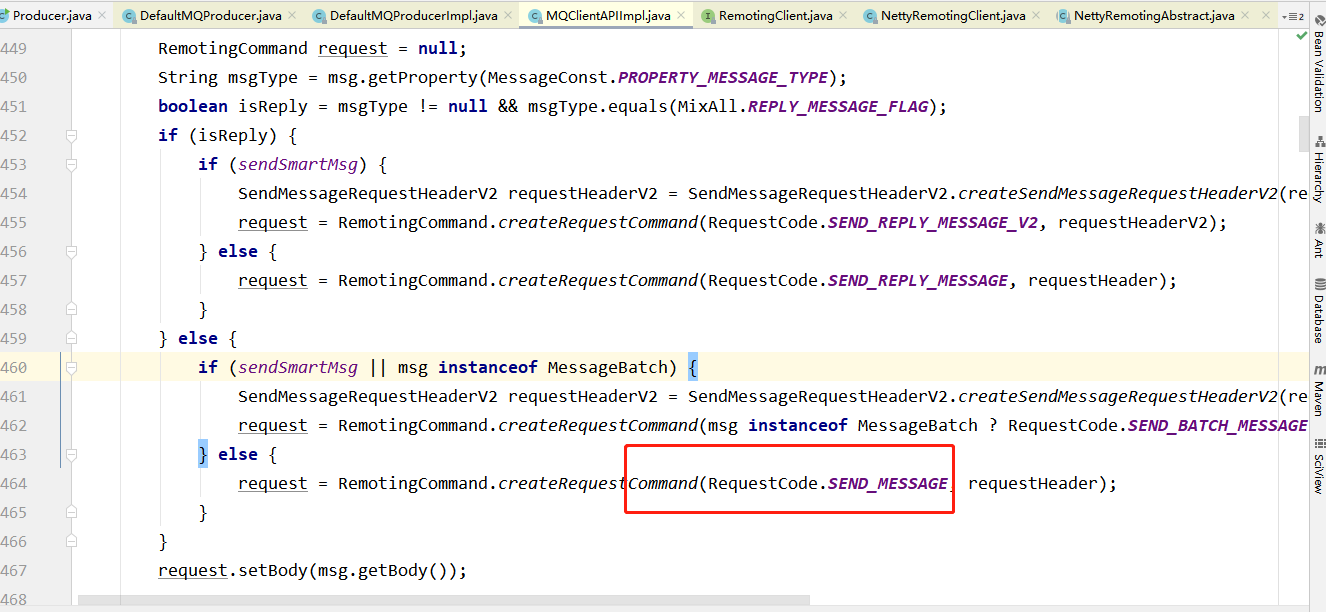
Task: Click line number 467 in the gutter
Action: pyautogui.click(x=14, y=570)
